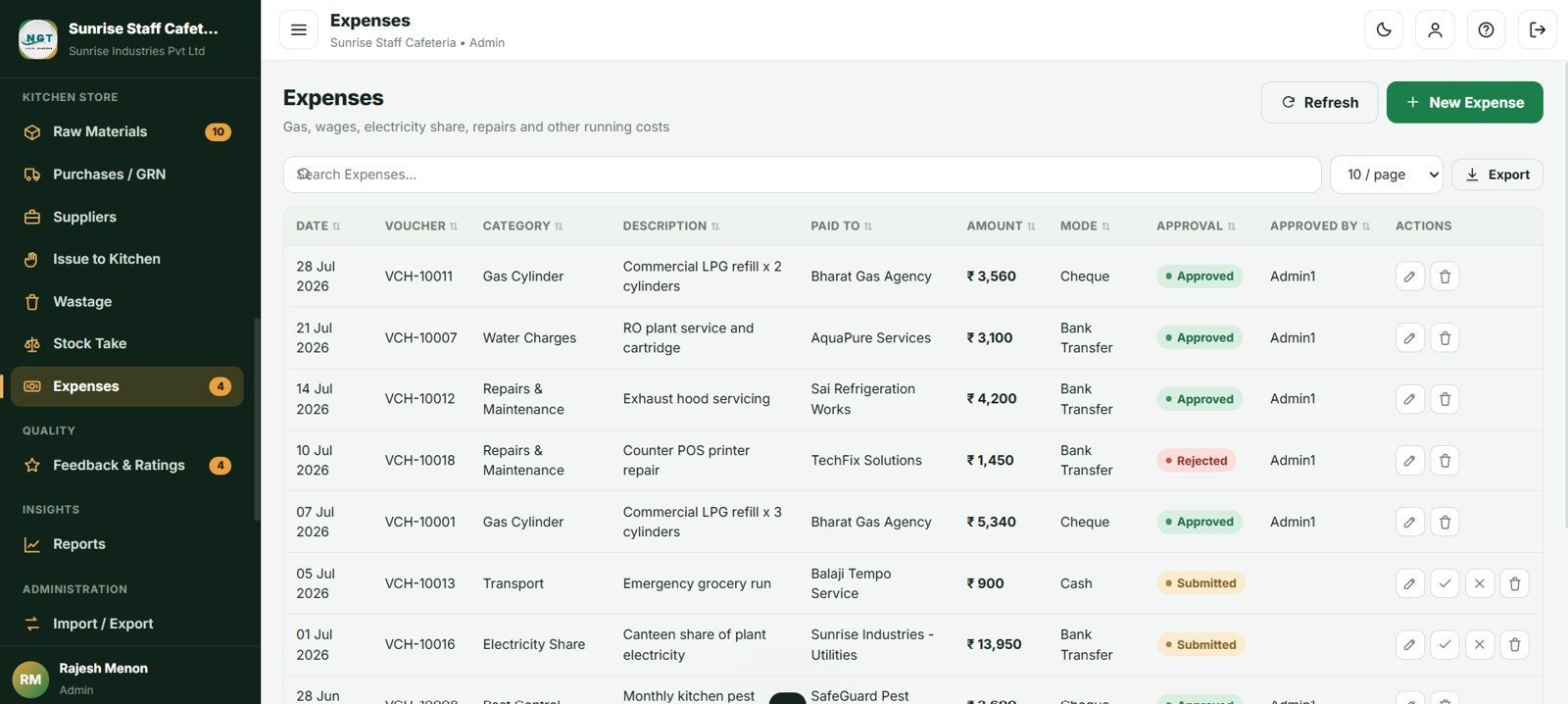
Task: Sort table by Date column
Action: 318,226
